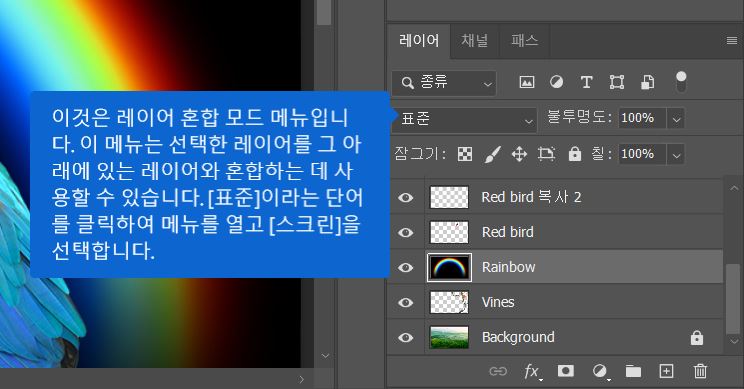Click the layers list scroll up arrow
The height and width of the screenshot is (389, 744).
(734, 188)
